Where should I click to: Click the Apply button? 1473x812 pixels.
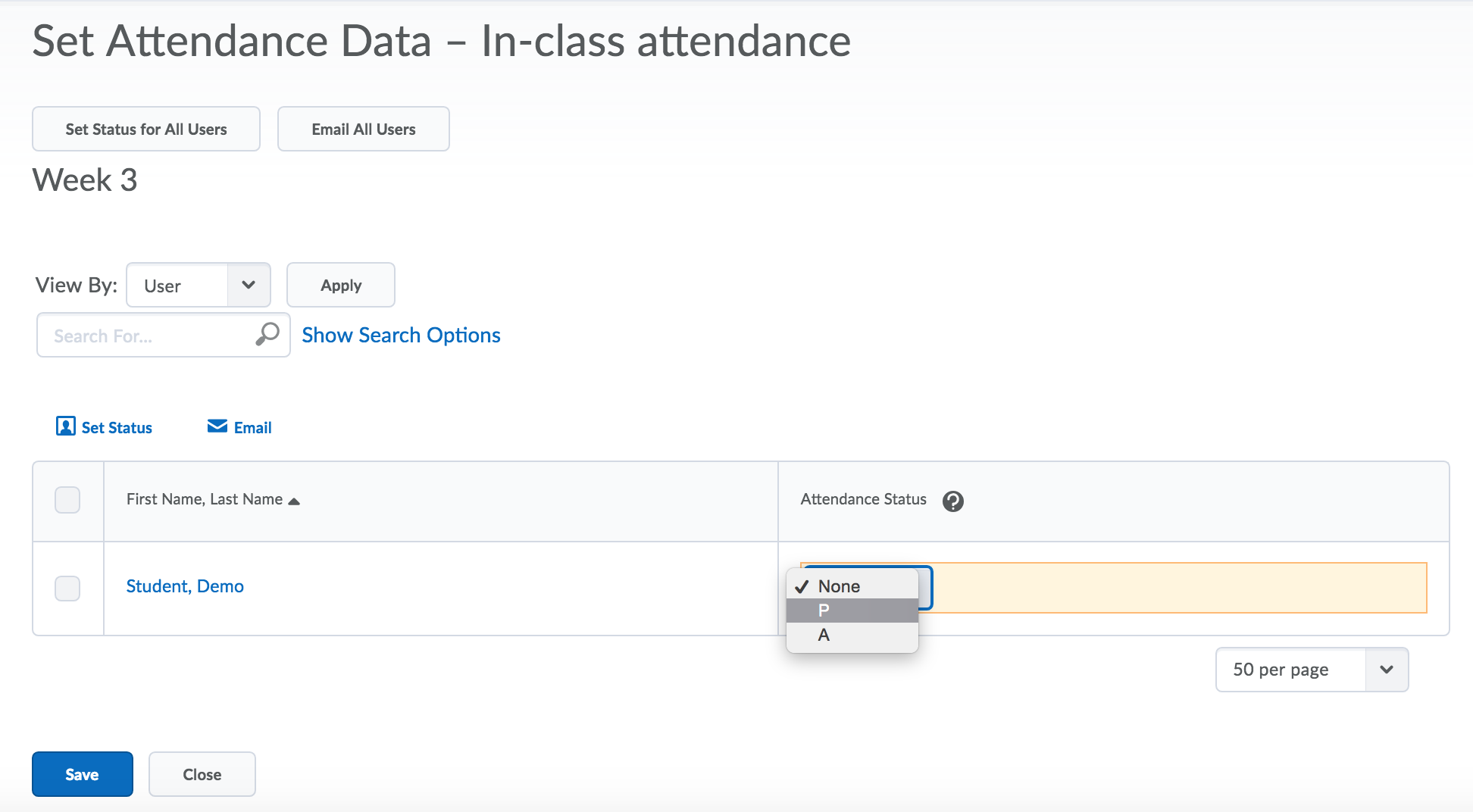click(x=341, y=286)
